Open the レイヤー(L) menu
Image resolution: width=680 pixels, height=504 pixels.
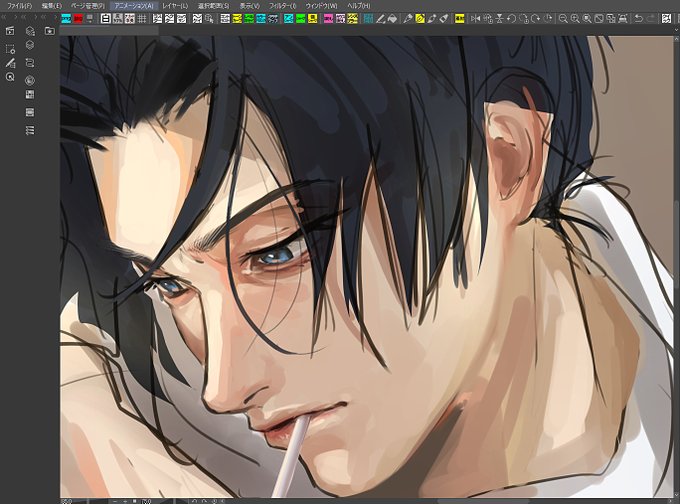[175, 6]
